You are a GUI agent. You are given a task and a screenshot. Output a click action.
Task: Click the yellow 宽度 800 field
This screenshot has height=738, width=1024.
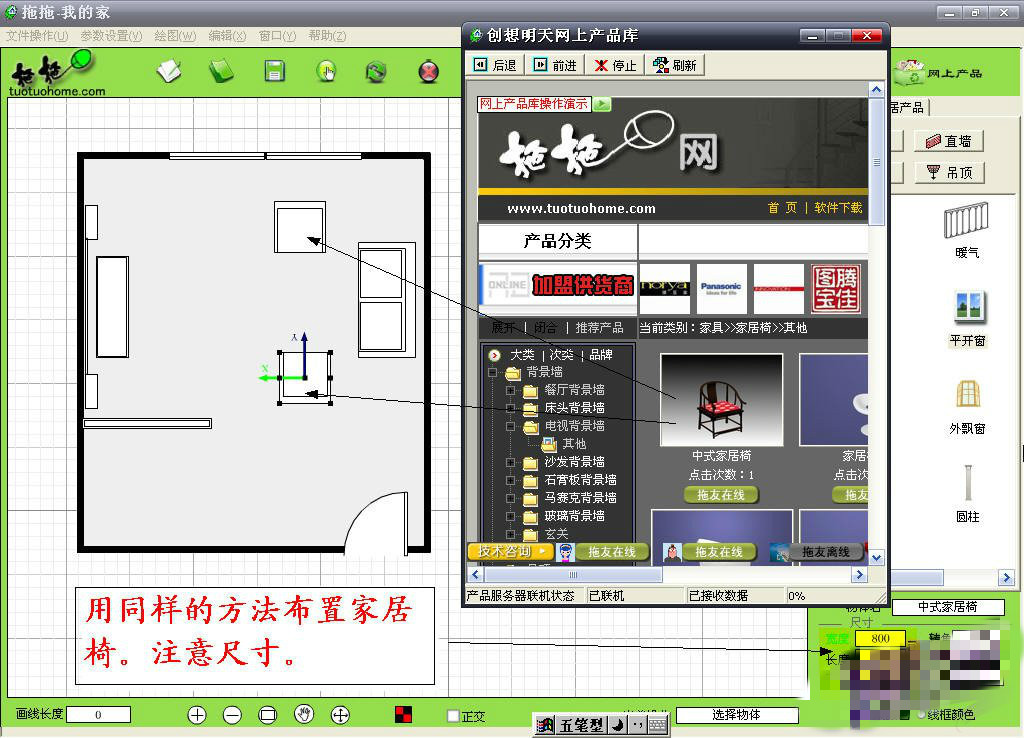880,638
